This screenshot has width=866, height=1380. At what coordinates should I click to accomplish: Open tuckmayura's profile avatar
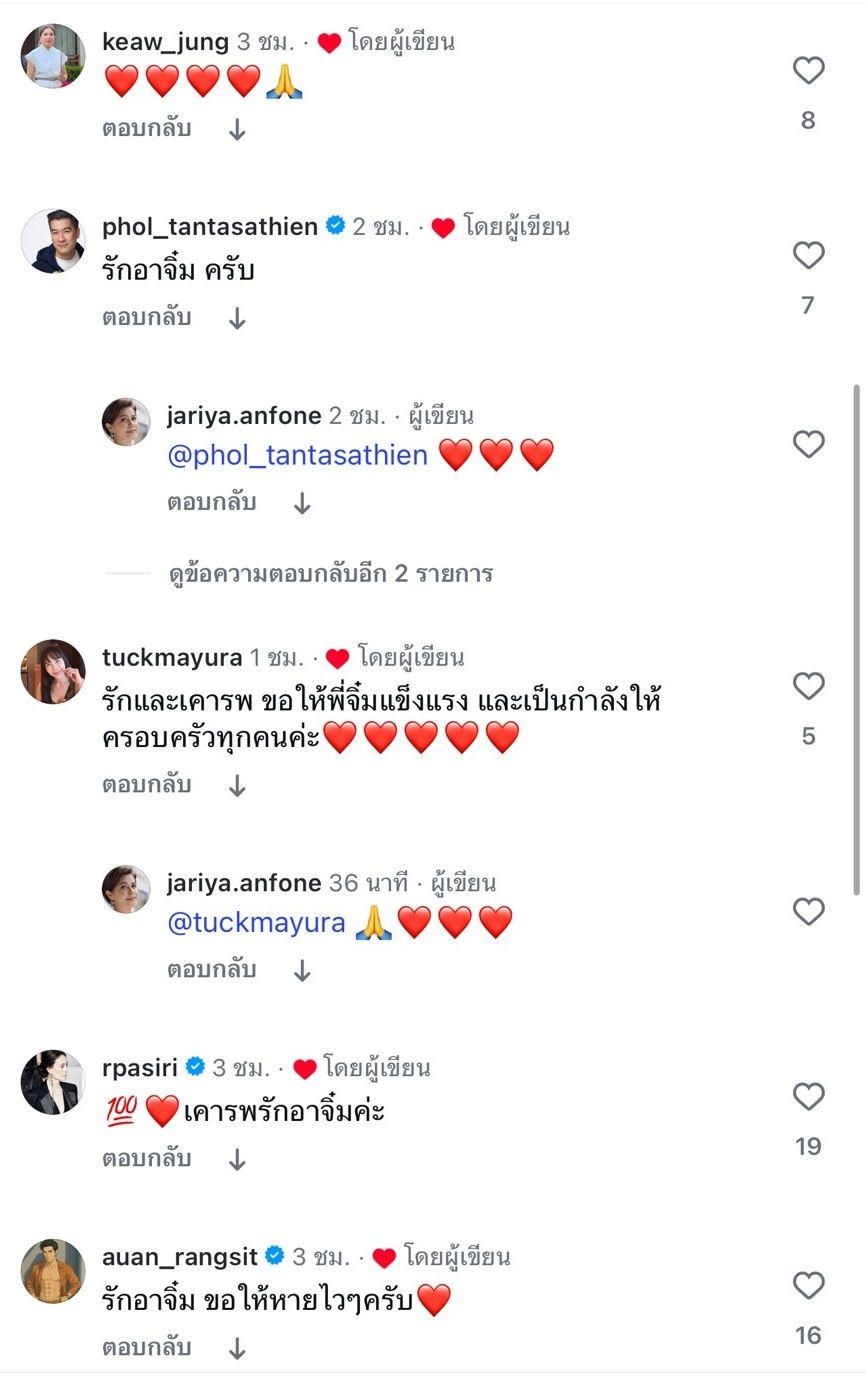[x=53, y=672]
